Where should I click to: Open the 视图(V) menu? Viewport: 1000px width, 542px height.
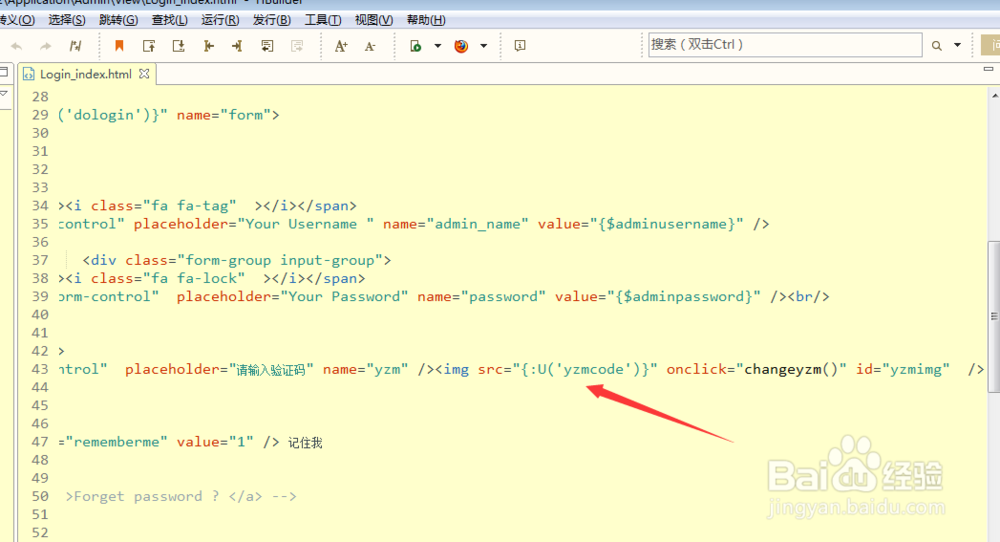tap(374, 20)
